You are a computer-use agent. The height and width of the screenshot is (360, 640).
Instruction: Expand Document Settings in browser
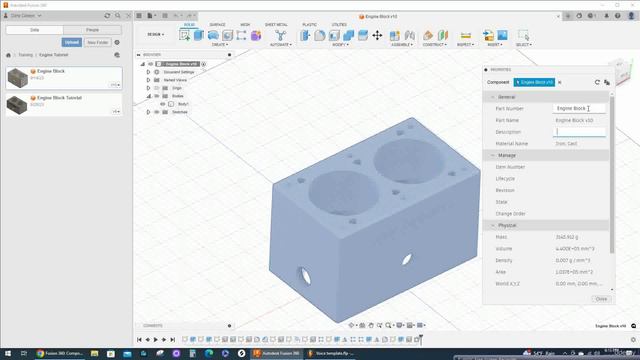click(149, 72)
